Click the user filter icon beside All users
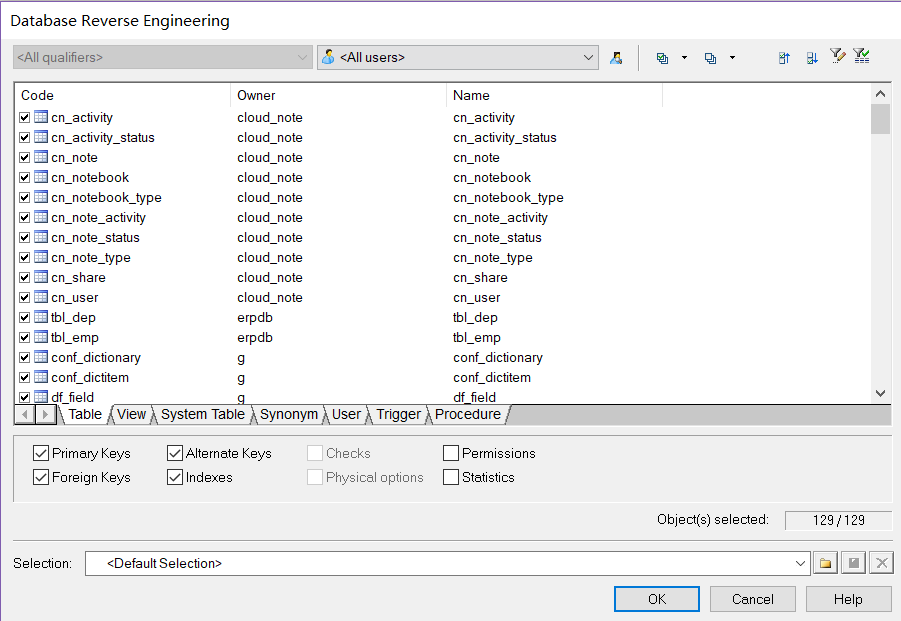The image size is (901, 621). click(616, 58)
